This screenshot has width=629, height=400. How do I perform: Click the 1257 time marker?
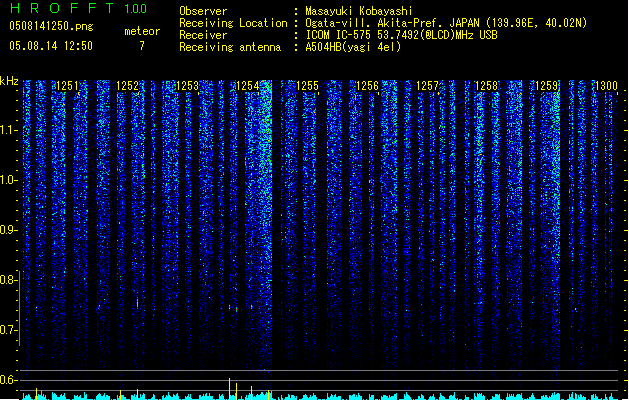pos(427,86)
